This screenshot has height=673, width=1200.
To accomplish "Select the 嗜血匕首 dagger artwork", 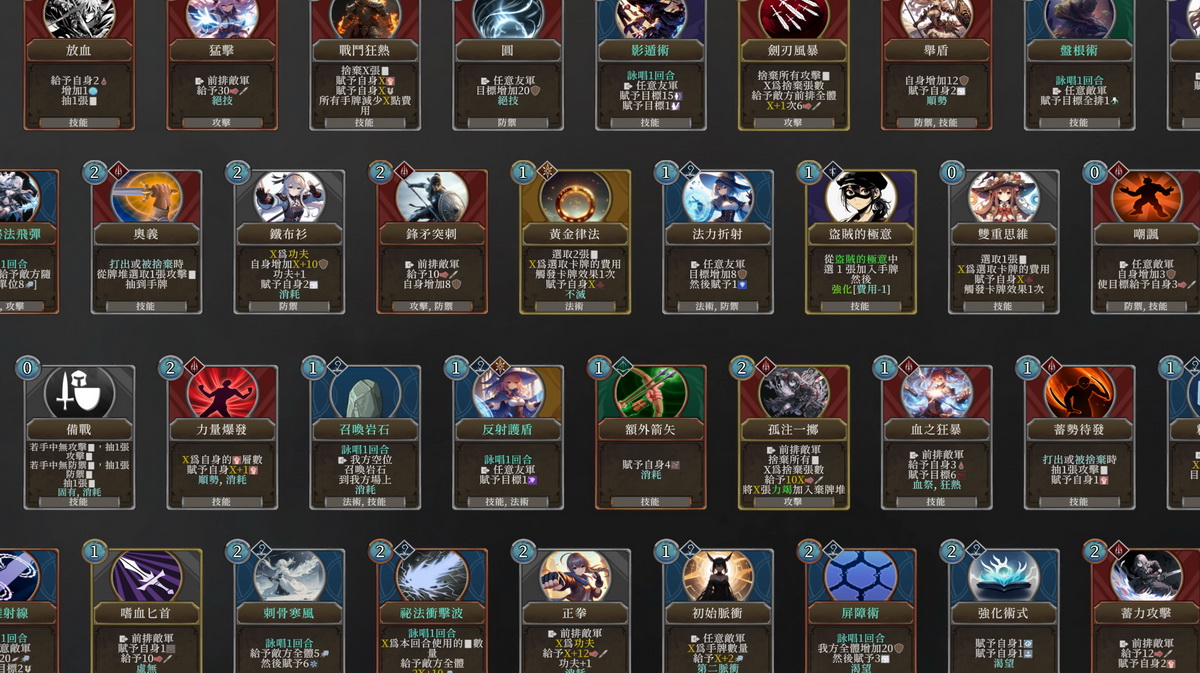I will (146, 576).
